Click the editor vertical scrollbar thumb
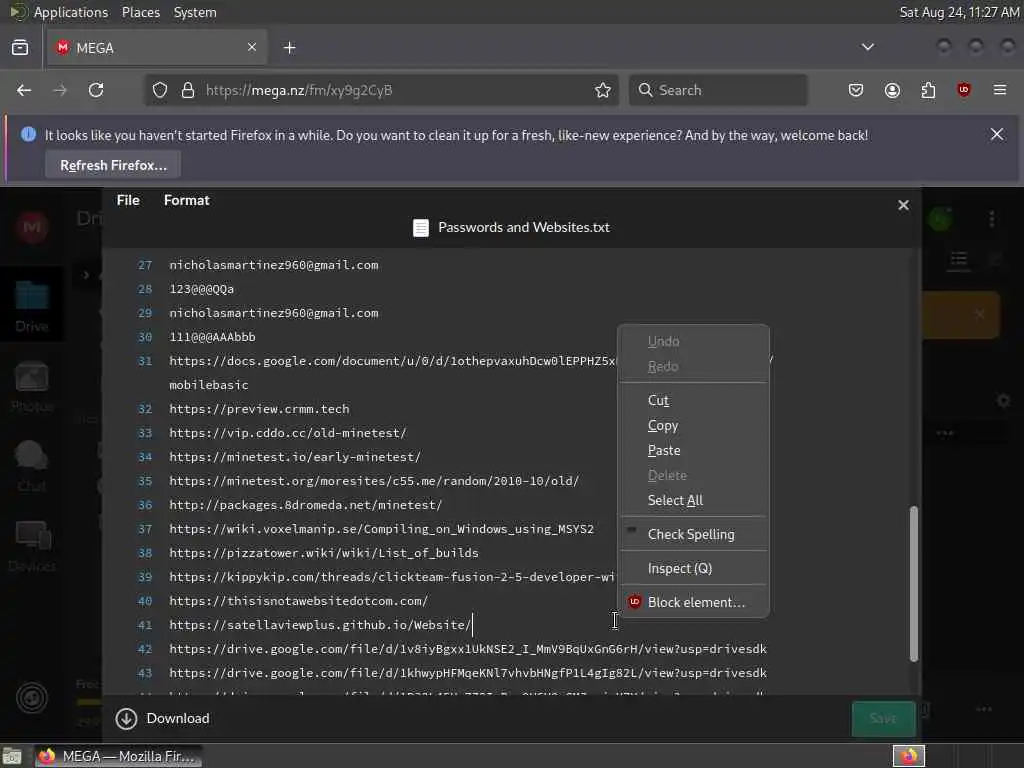This screenshot has width=1024, height=768. pos(914,583)
